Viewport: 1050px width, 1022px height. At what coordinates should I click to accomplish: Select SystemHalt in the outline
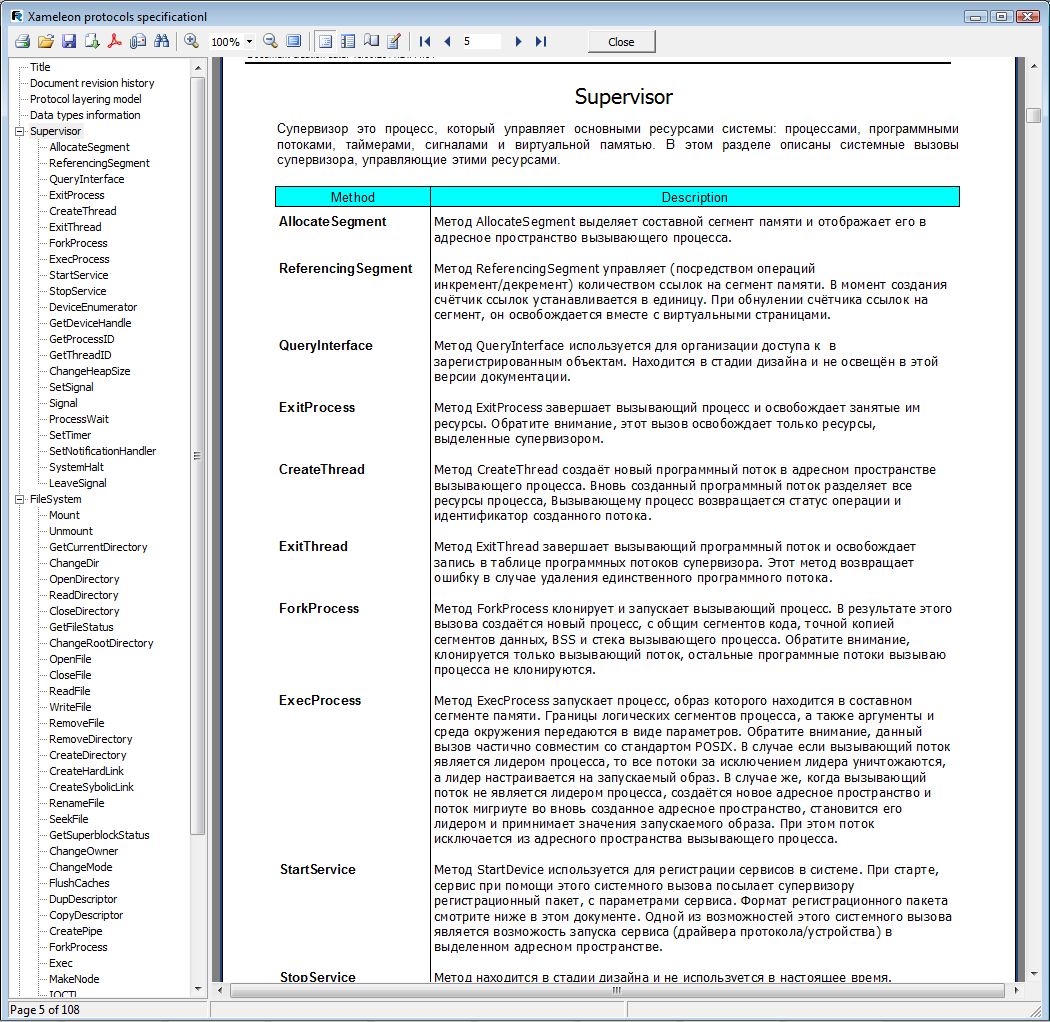point(76,467)
